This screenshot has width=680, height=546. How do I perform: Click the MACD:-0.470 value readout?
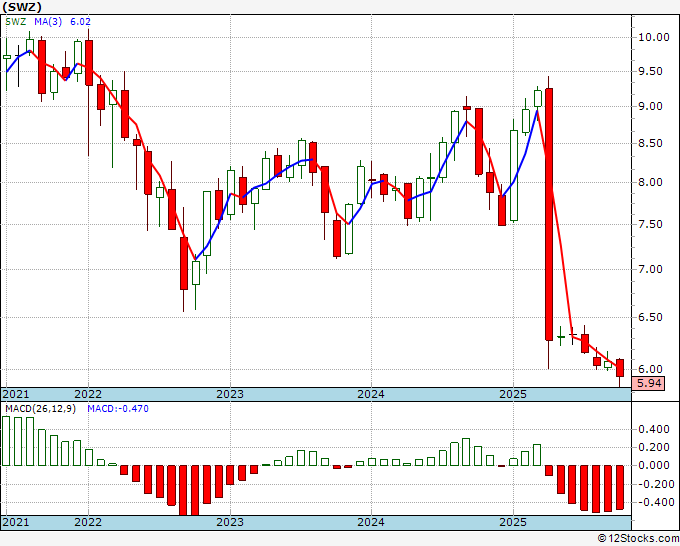coord(118,409)
